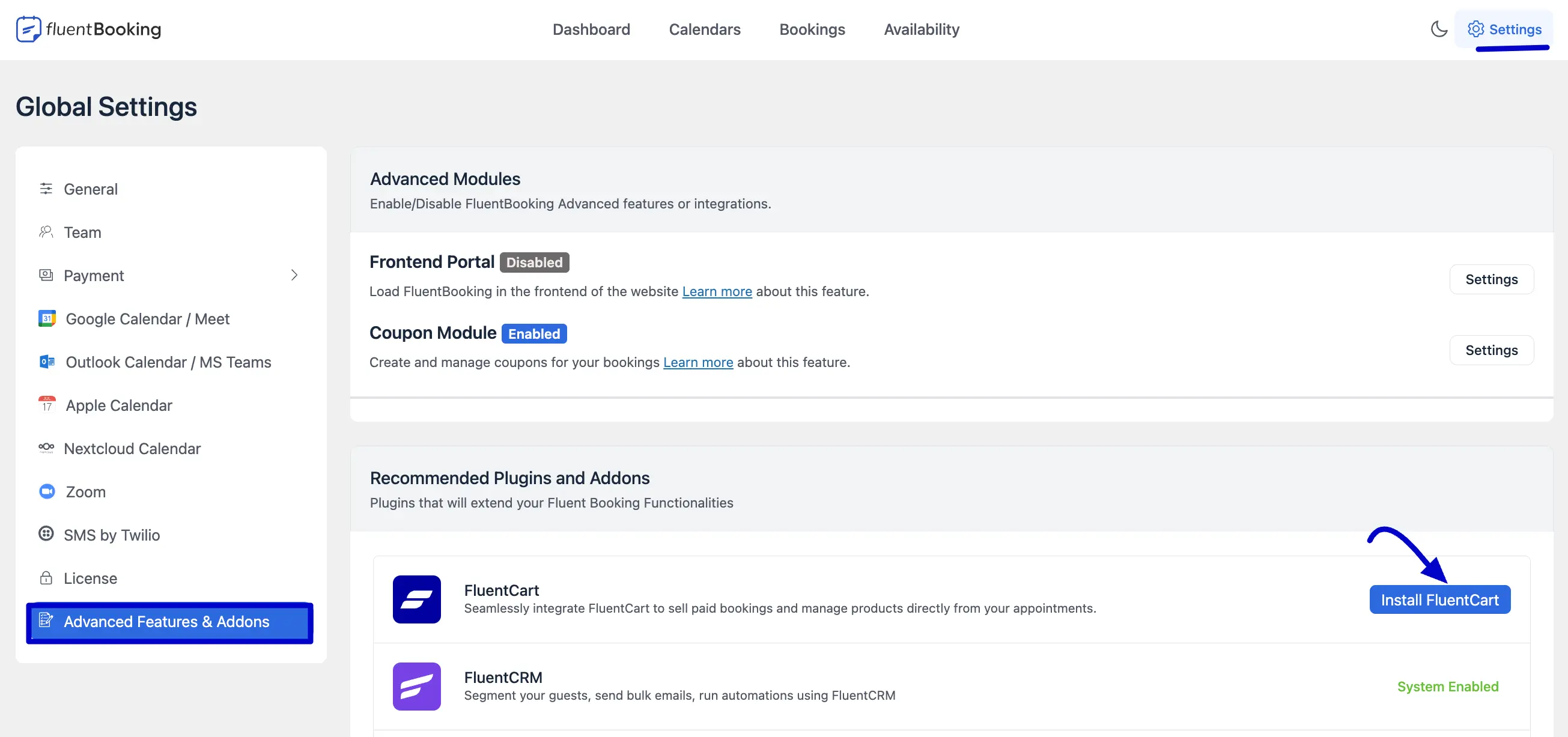
Task: Select Outlook Calendar / MS Teams settings
Action: (170, 362)
